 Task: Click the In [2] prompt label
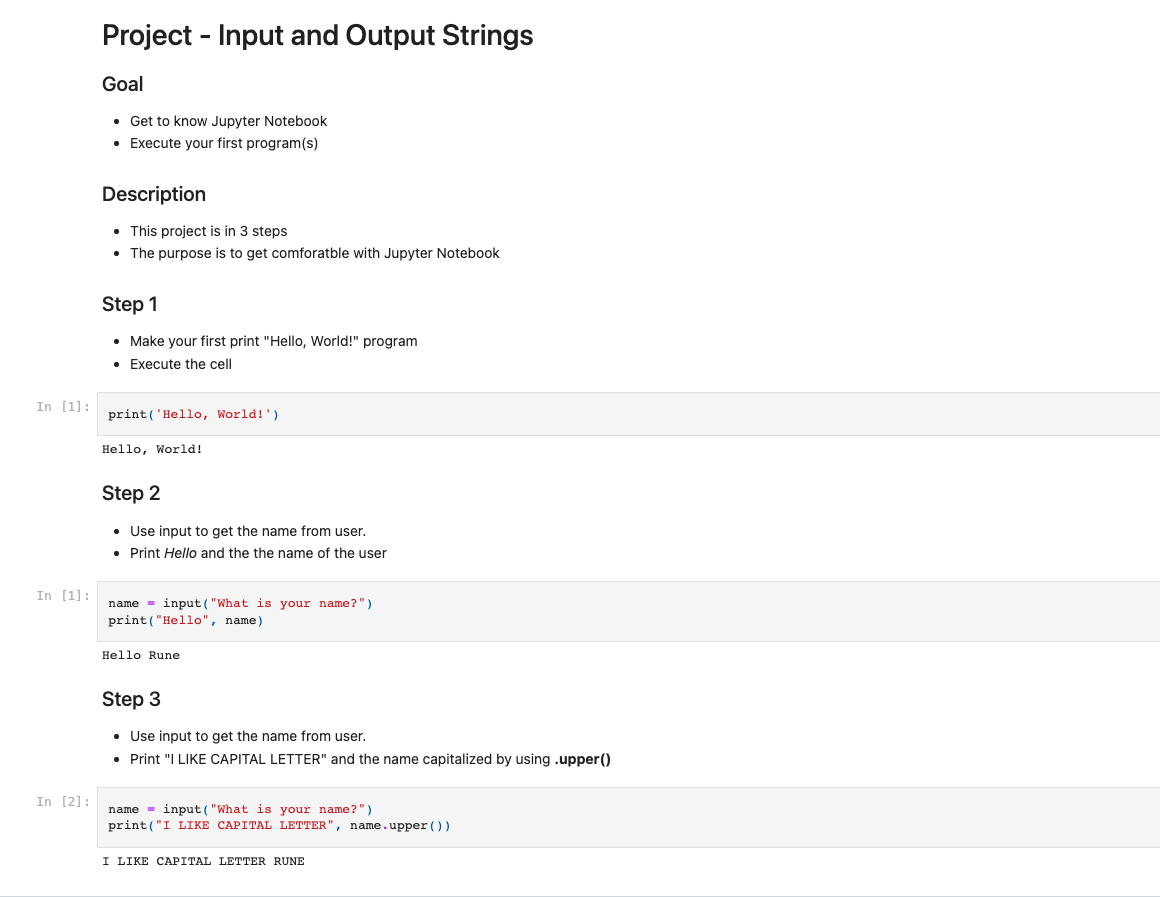coord(63,802)
